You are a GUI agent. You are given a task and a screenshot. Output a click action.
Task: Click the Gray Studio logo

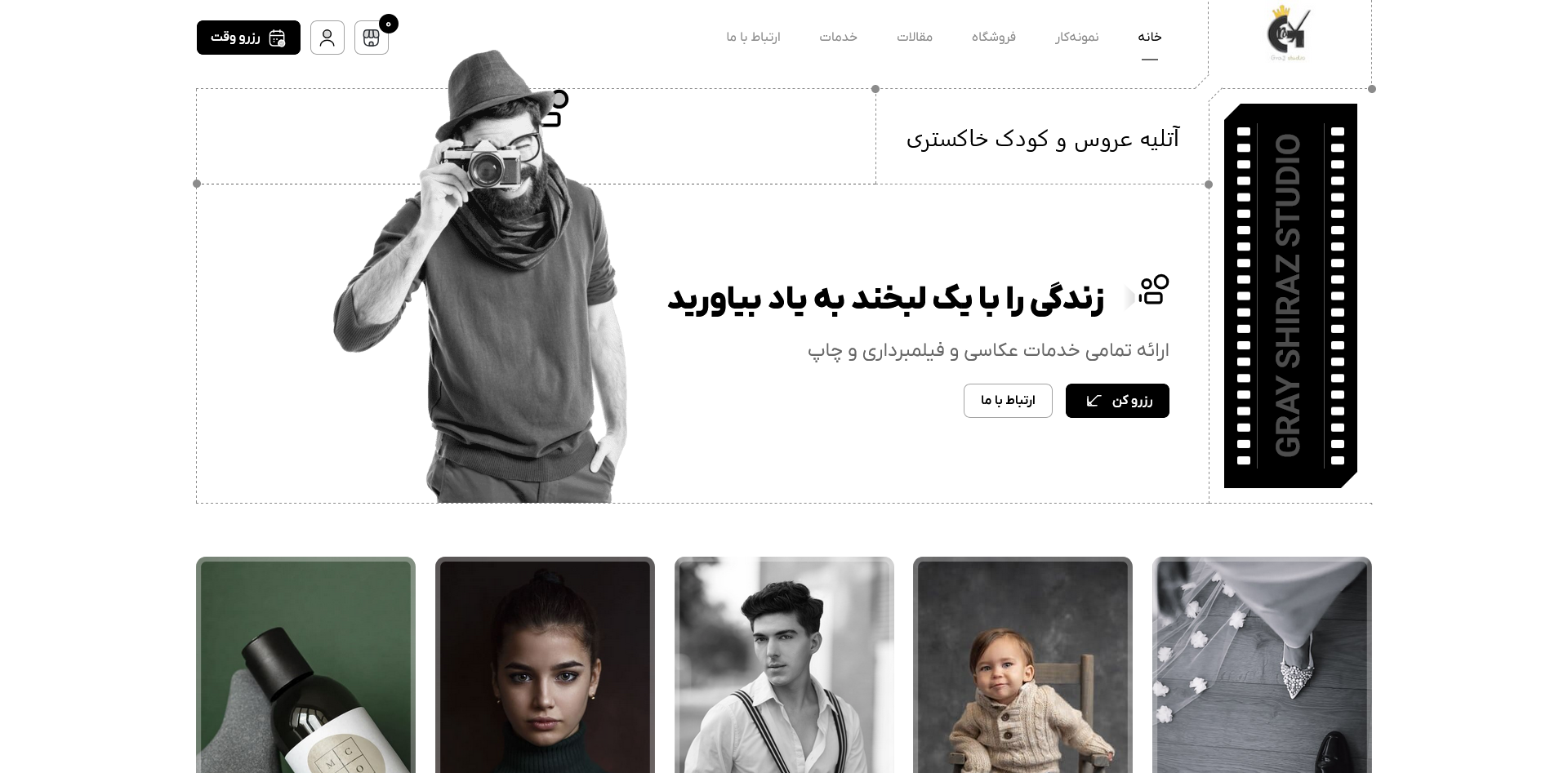point(1289,33)
